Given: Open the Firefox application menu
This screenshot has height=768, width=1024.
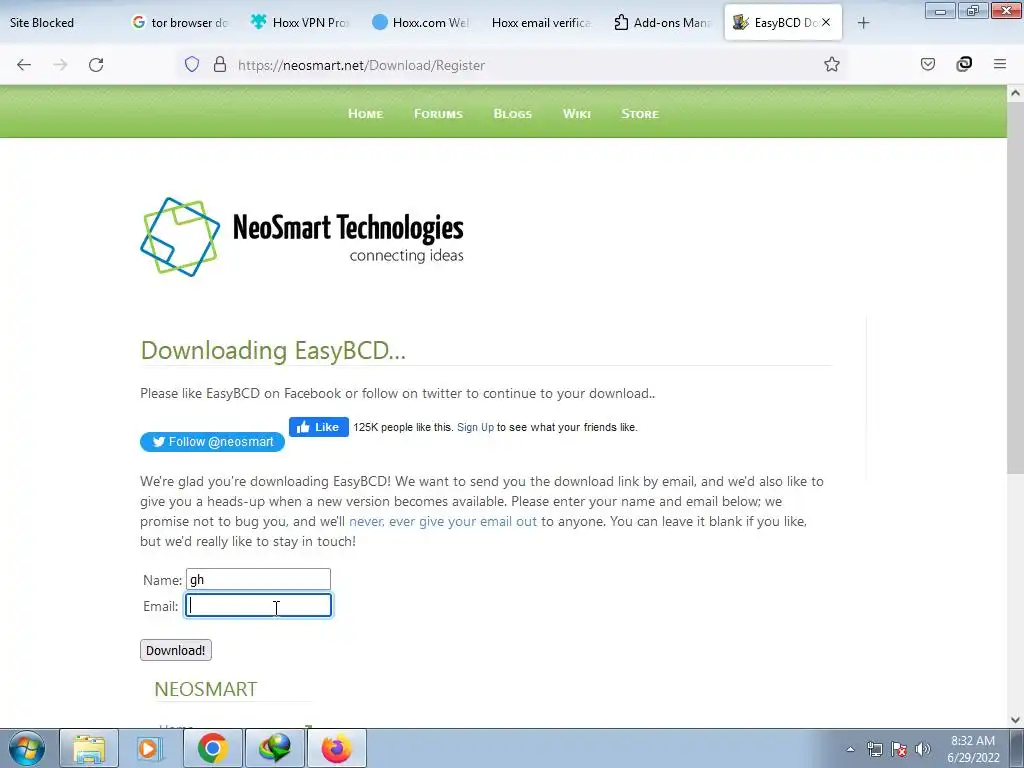Looking at the screenshot, I should 1000,64.
